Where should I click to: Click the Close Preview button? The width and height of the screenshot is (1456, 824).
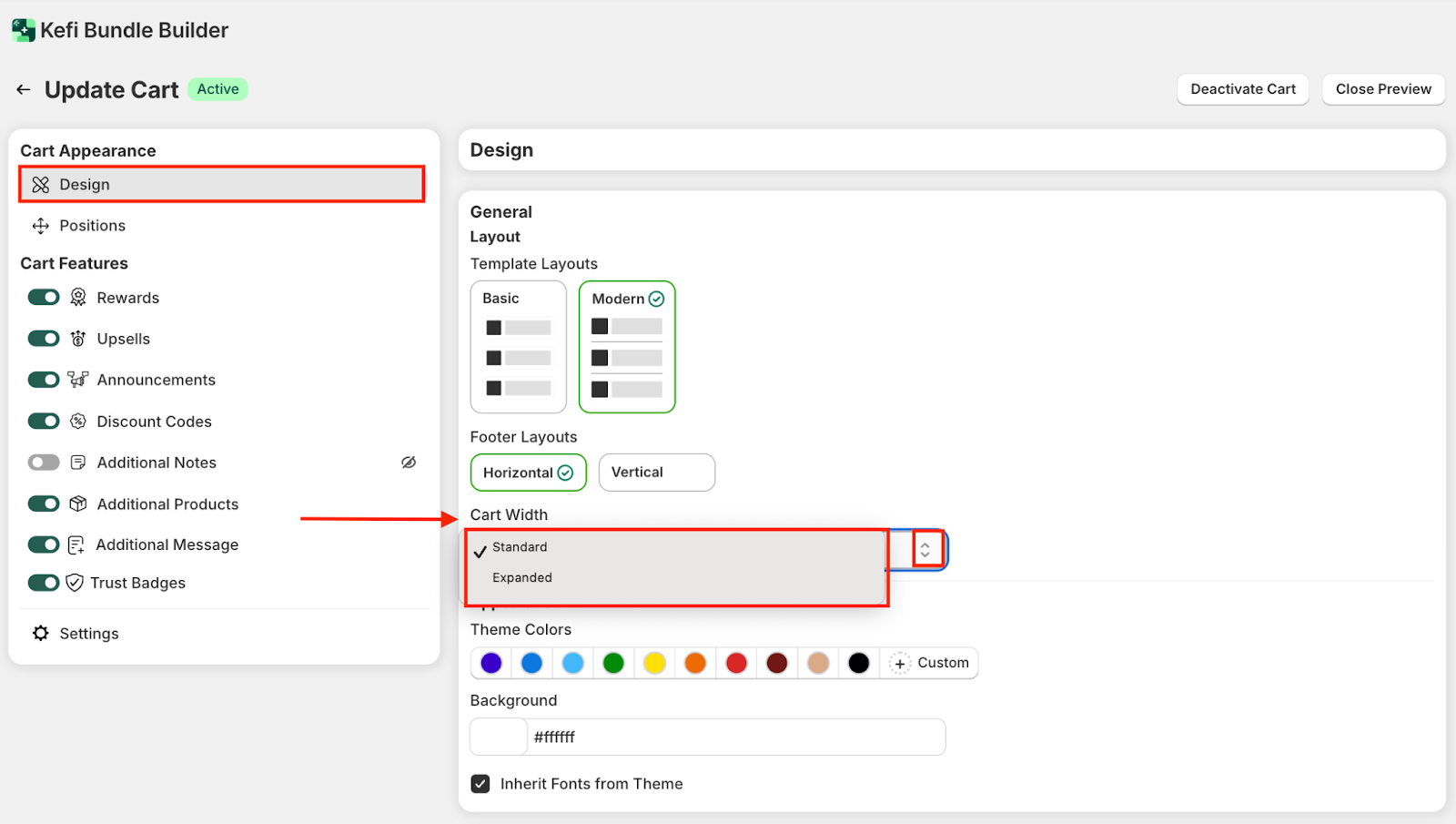click(x=1382, y=89)
